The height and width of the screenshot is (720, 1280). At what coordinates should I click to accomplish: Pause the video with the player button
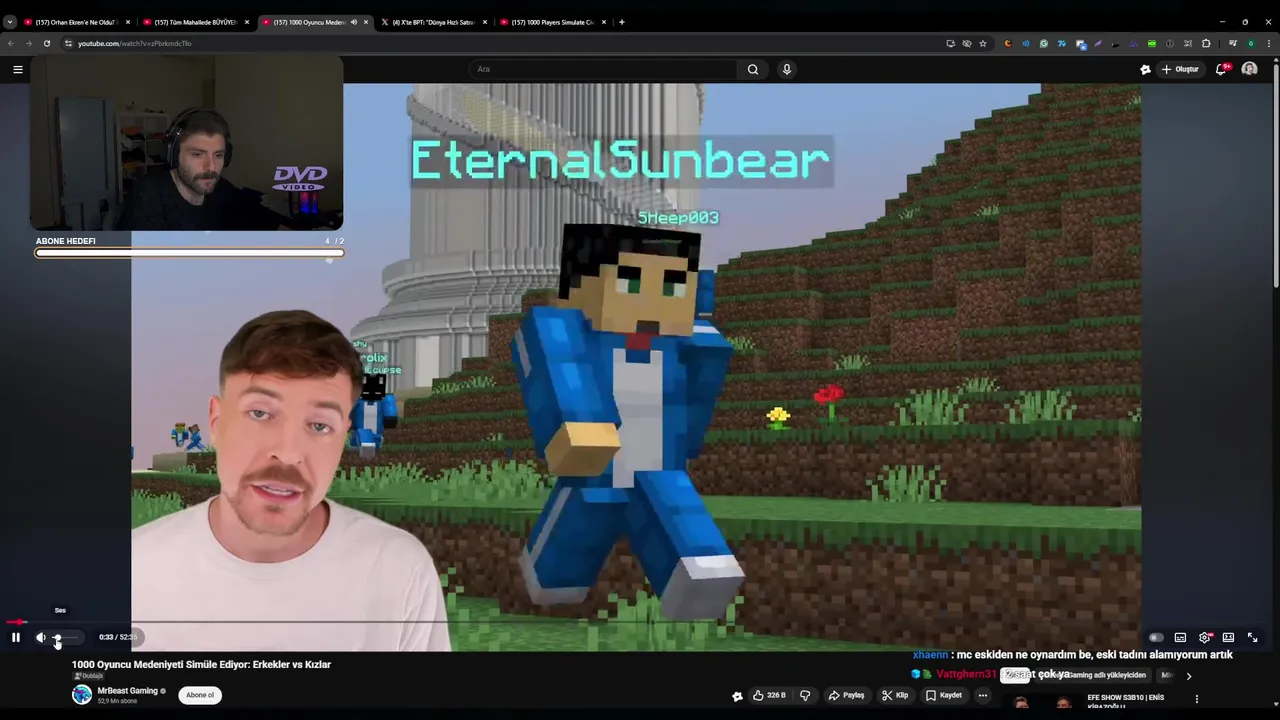point(16,637)
